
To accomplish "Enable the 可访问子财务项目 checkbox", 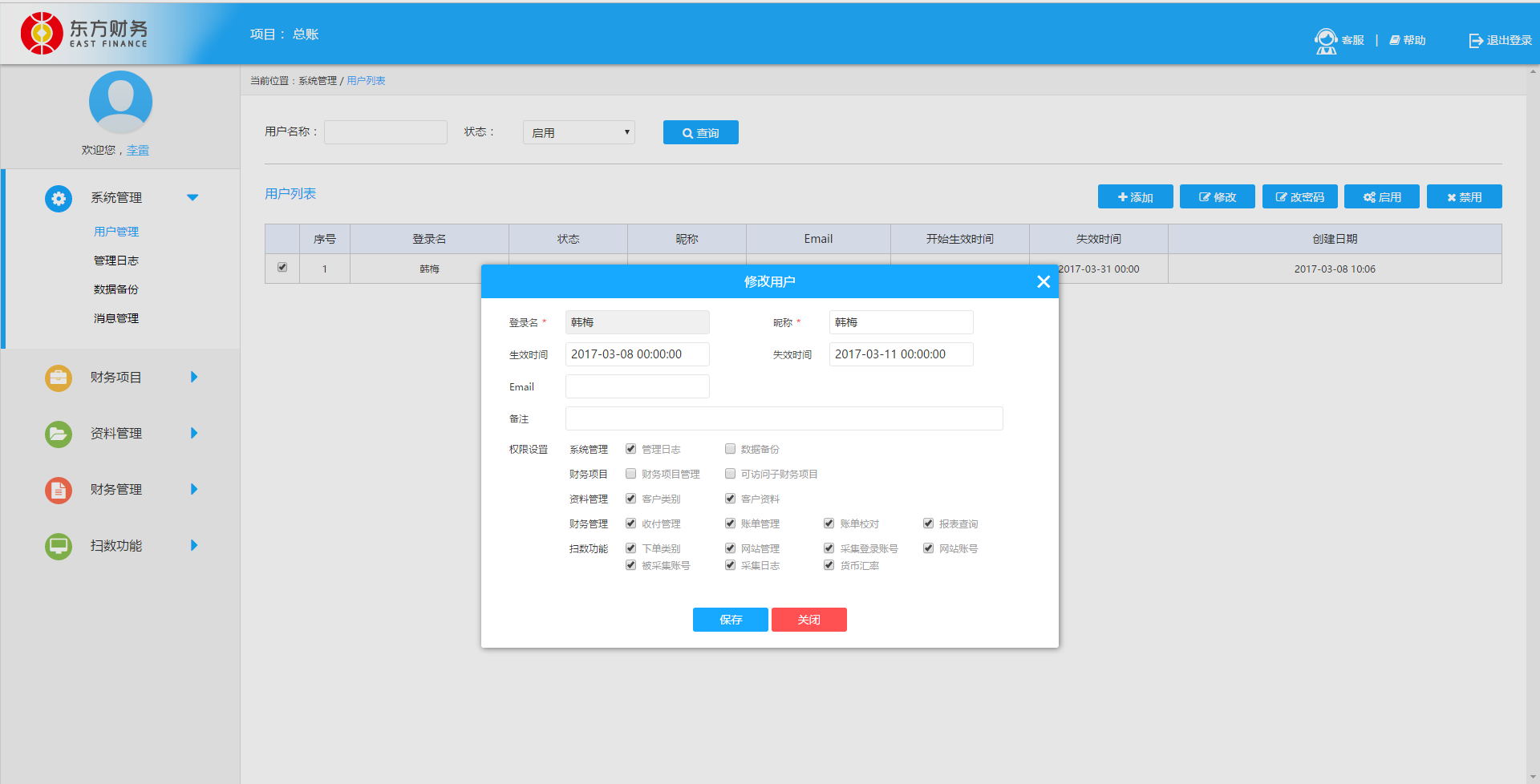I will tap(731, 474).
